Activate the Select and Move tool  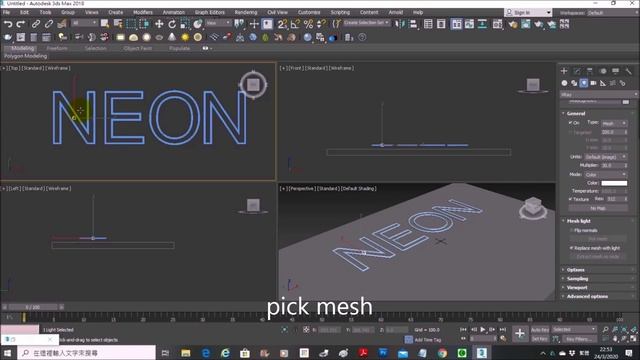pyautogui.click(x=159, y=24)
